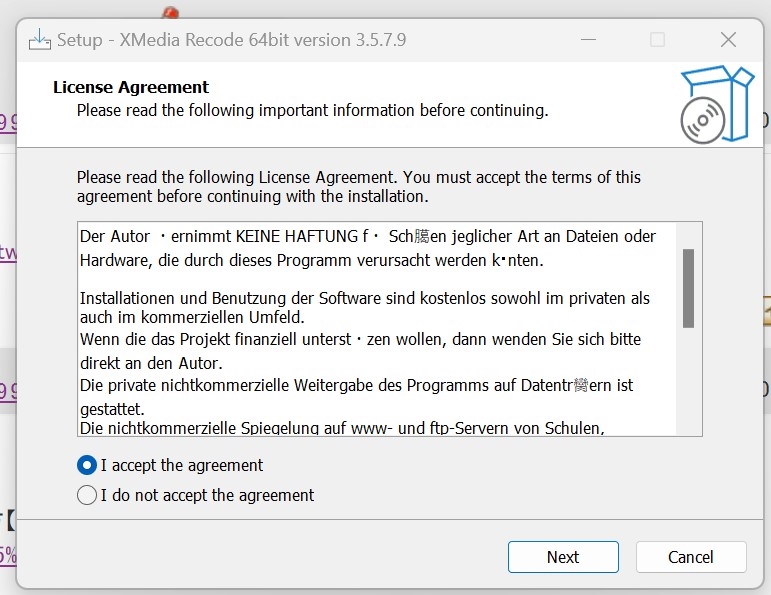This screenshot has width=771, height=595.
Task: Click the window title "Setup - XMedia Recode"
Action: pos(231,40)
